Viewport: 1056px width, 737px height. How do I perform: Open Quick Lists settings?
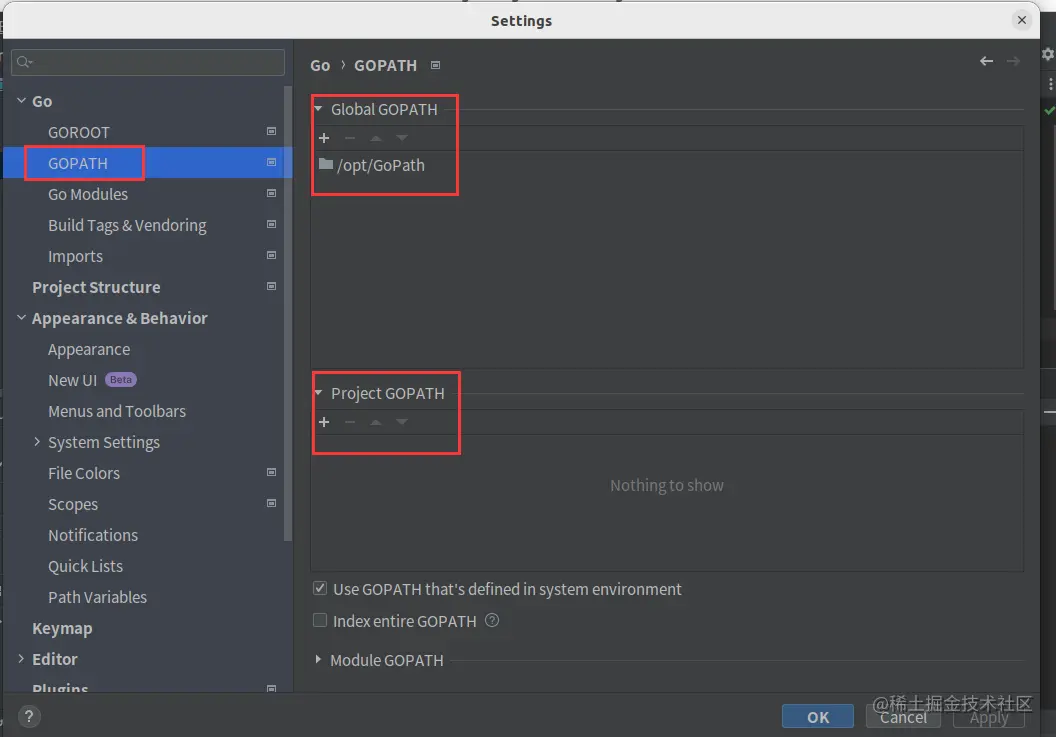tap(86, 566)
